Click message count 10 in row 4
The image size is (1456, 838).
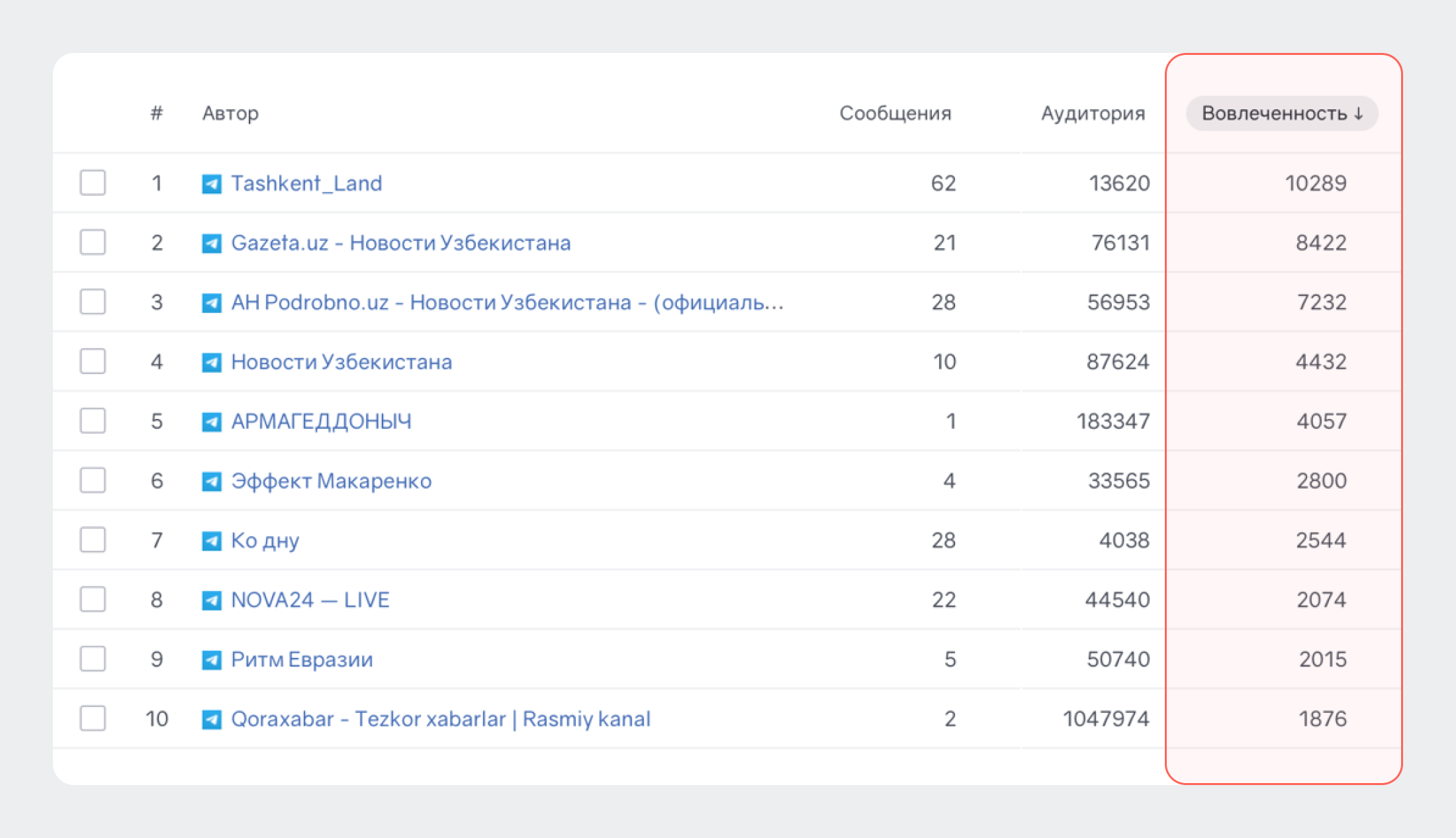point(945,361)
